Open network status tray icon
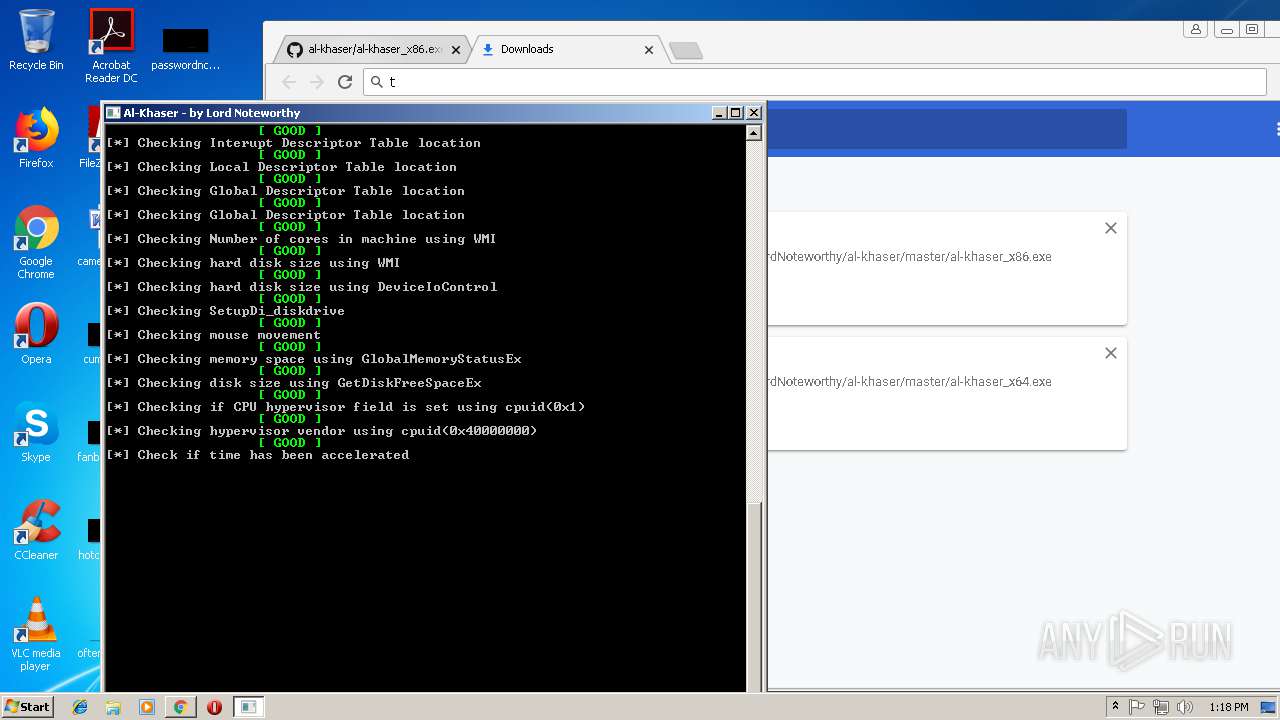Image resolution: width=1280 pixels, height=720 pixels. click(x=1161, y=707)
